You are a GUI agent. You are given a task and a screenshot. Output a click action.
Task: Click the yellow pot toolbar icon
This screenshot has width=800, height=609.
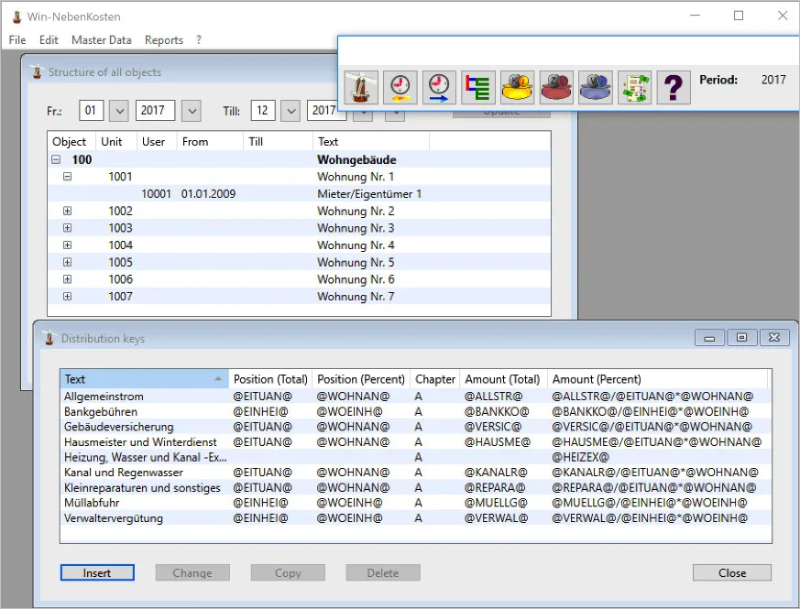(517, 88)
